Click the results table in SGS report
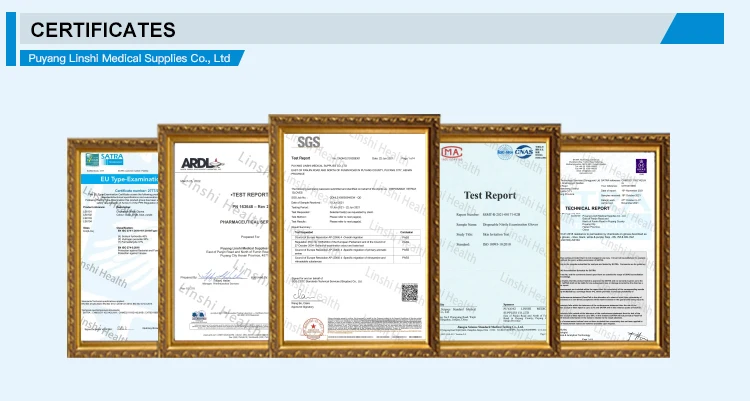Screen dimensions: 750x401 pos(356,247)
